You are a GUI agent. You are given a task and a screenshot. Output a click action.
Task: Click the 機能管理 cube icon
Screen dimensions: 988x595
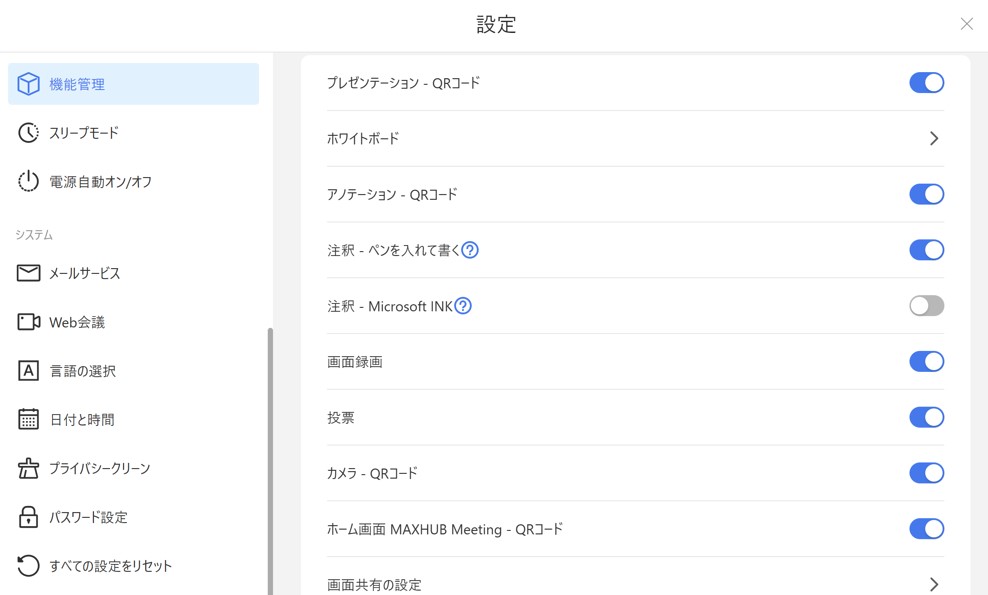(x=29, y=84)
